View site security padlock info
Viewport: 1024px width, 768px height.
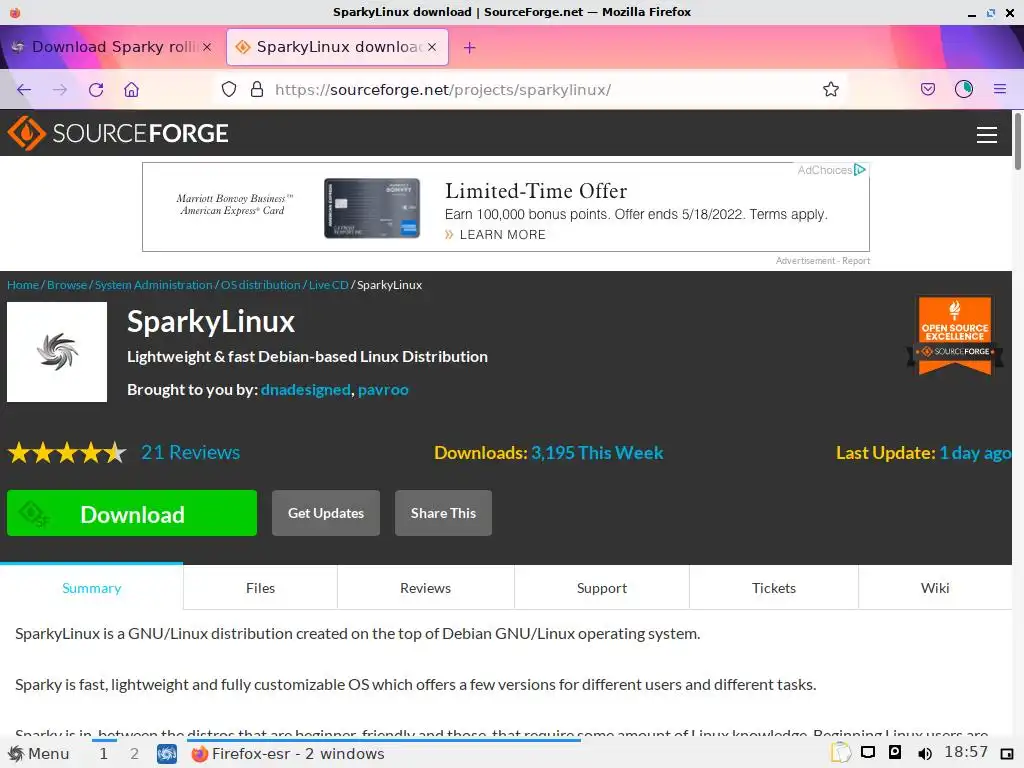point(257,89)
